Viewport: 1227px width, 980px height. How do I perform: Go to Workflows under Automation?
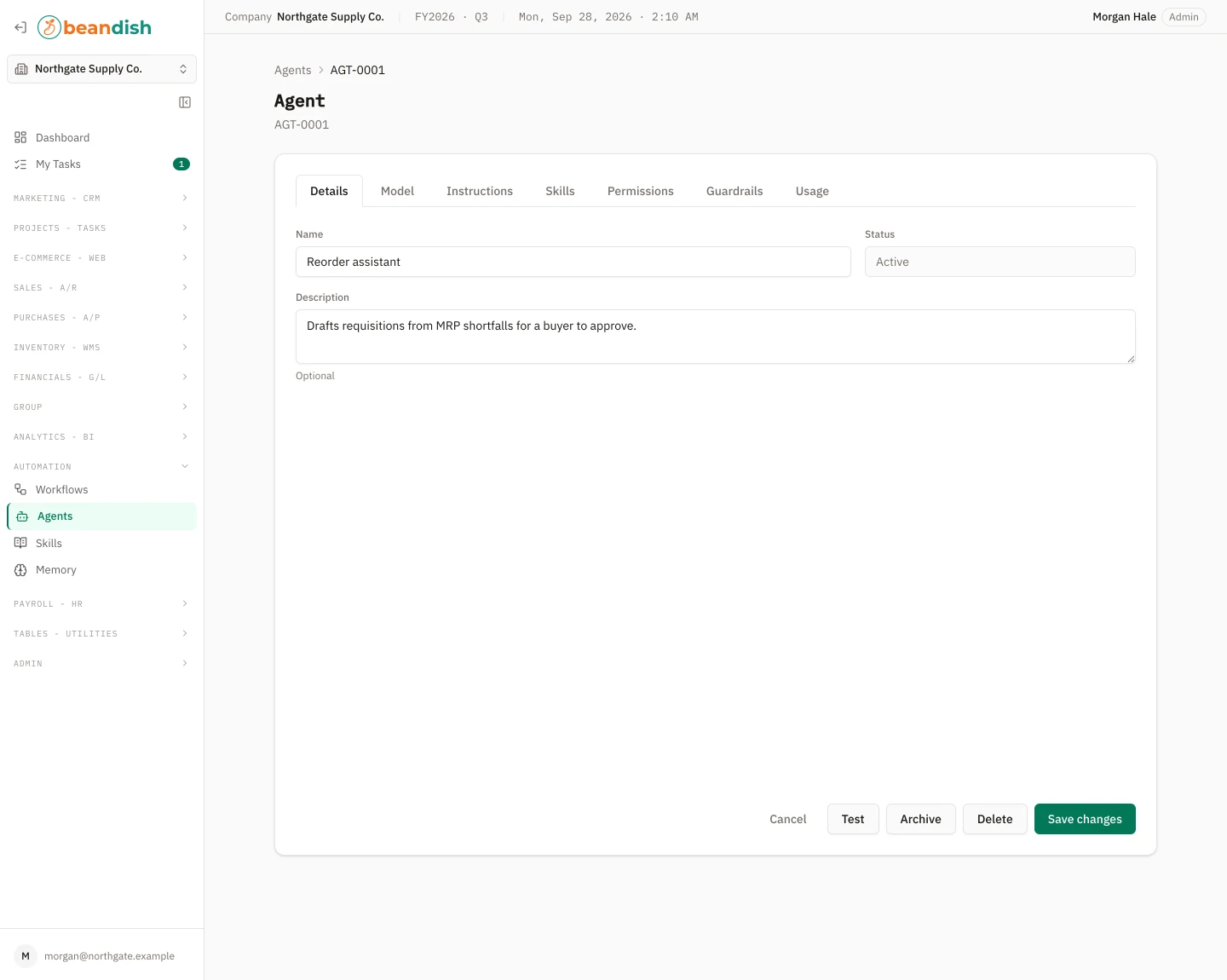tap(102, 490)
